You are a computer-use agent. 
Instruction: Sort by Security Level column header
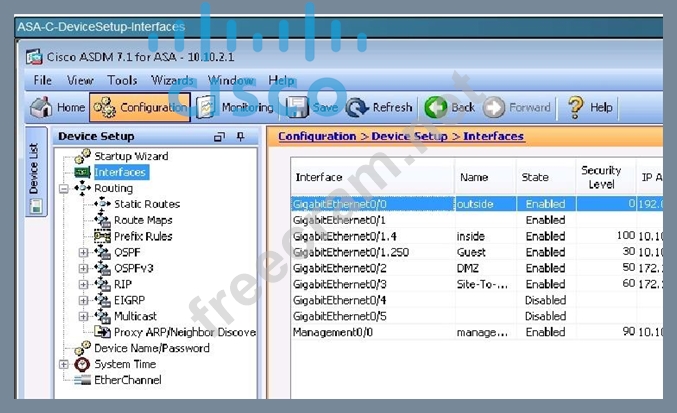click(601, 177)
